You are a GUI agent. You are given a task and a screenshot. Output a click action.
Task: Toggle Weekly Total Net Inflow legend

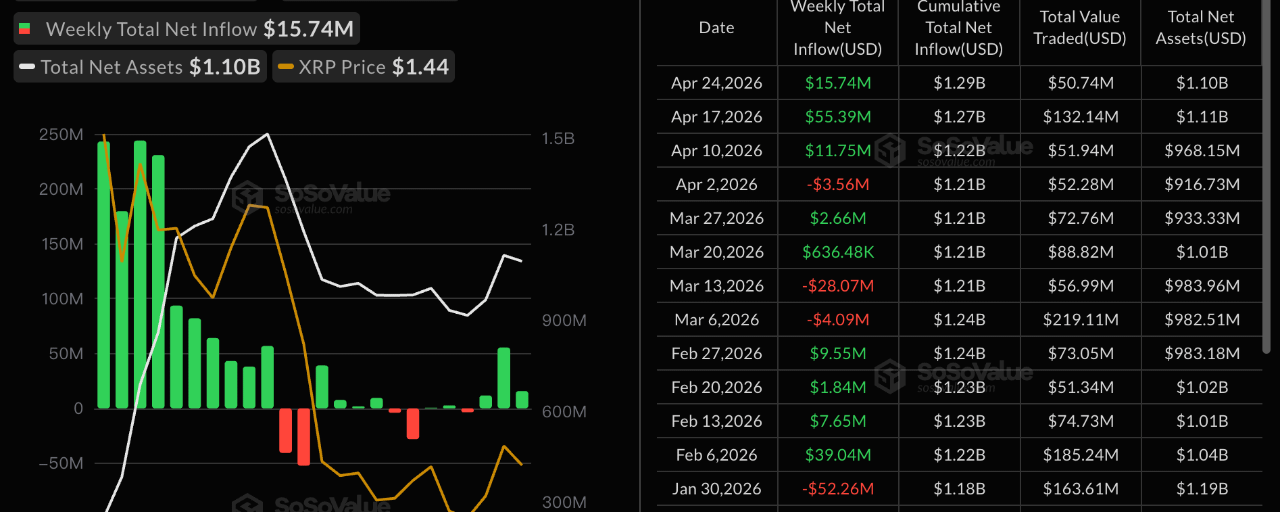pyautogui.click(x=188, y=29)
